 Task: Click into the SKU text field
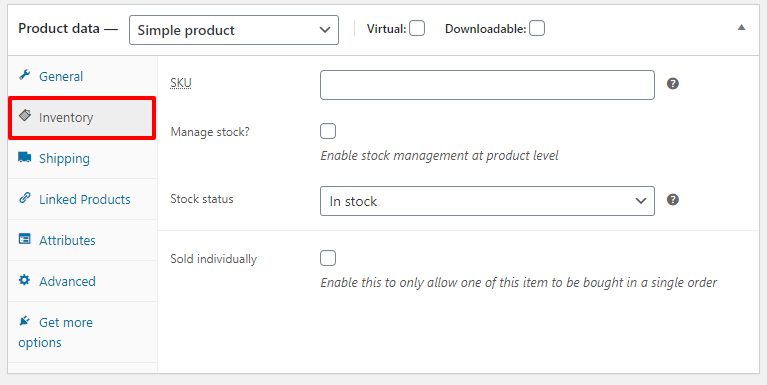(x=487, y=85)
